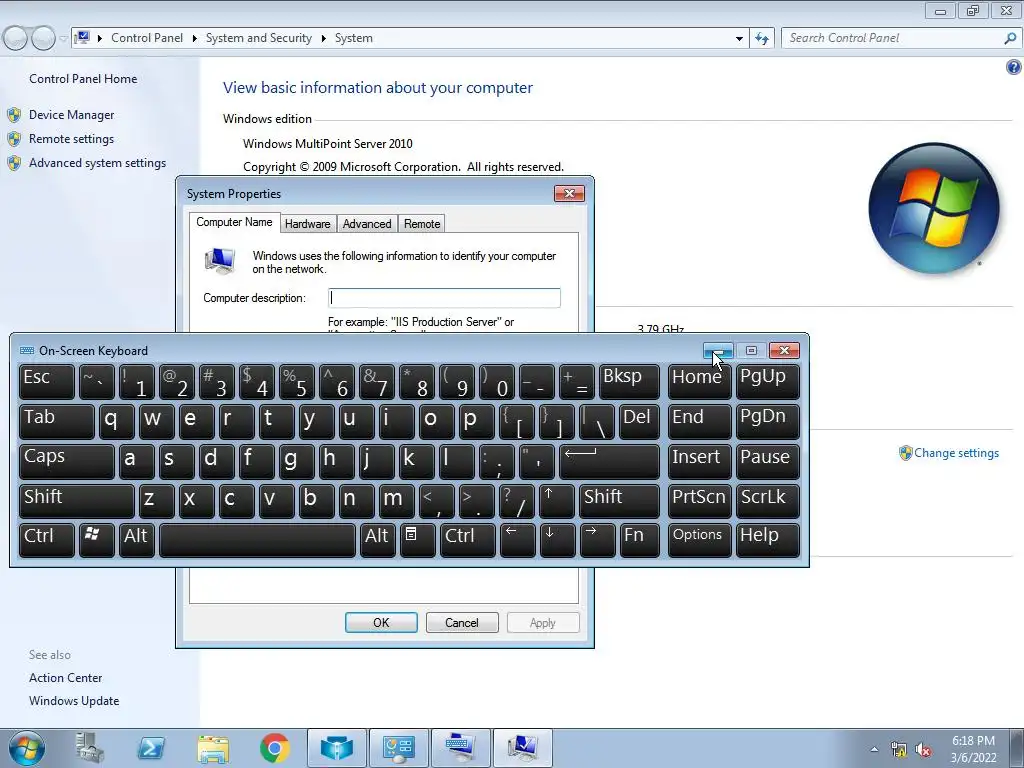Viewport: 1024px width, 768px height.
Task: Tap the Tab key on On-Screen Keyboard
Action: (x=57, y=422)
